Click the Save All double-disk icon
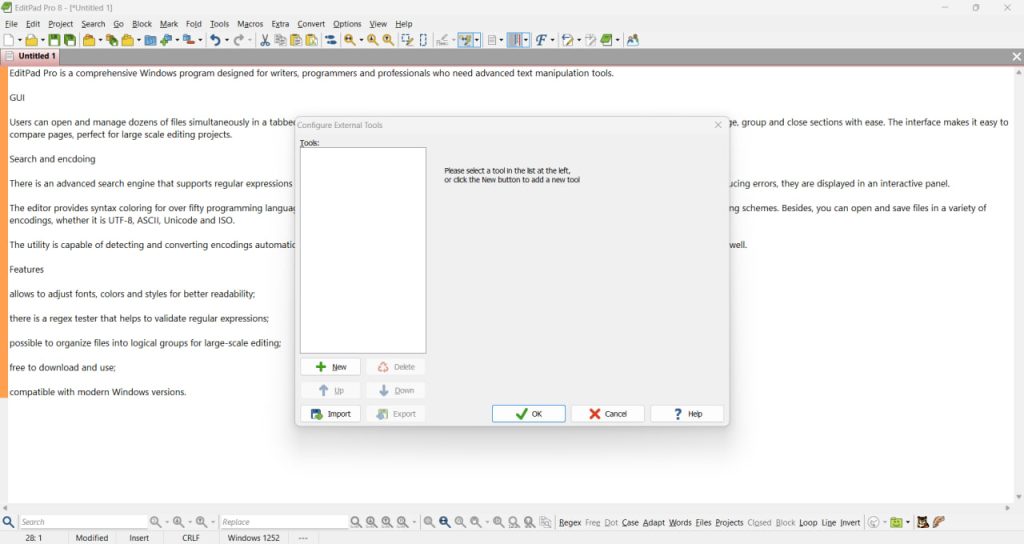The image size is (1024, 544). pos(70,40)
